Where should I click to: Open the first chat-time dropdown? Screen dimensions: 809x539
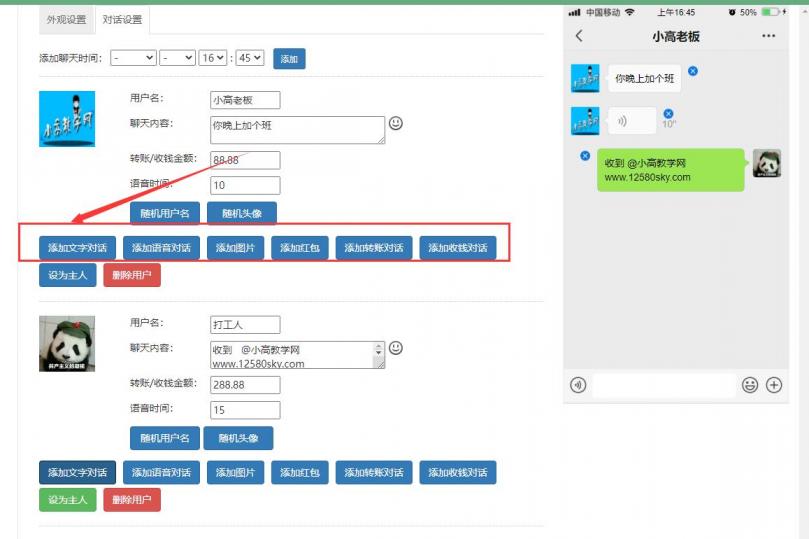click(x=133, y=58)
